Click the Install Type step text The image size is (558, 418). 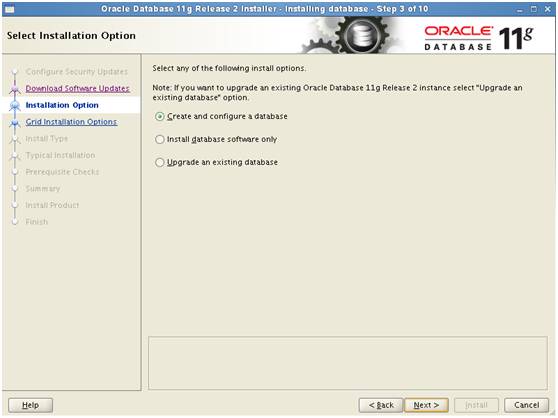[47, 138]
